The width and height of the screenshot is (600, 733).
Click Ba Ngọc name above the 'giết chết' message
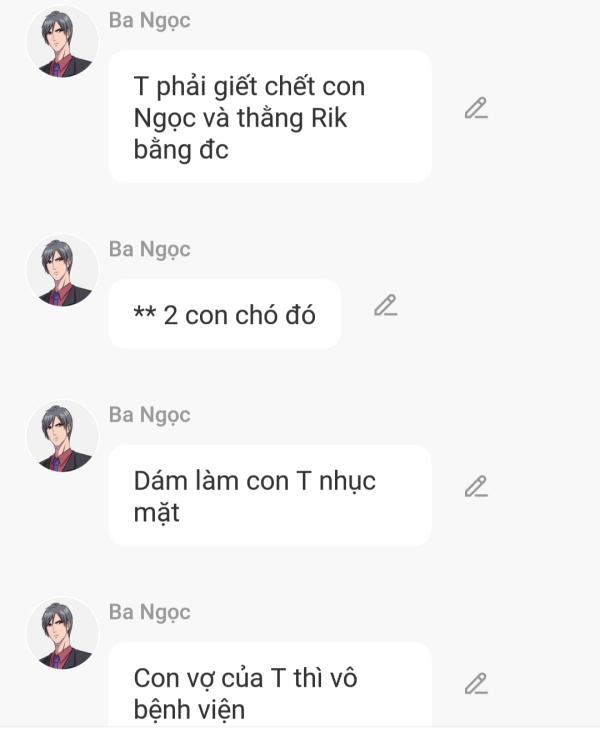coord(149,20)
